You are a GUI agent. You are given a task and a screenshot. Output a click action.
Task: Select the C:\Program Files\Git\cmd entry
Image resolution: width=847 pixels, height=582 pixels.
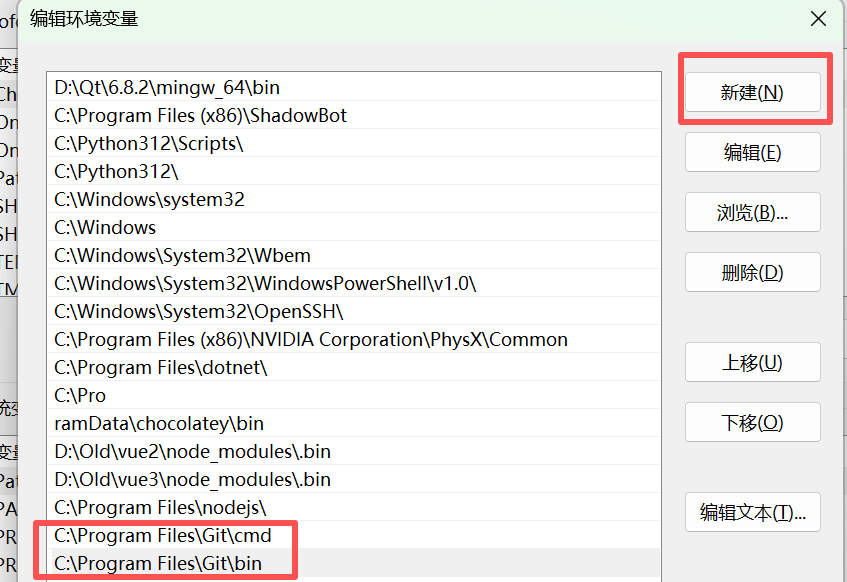click(x=162, y=536)
